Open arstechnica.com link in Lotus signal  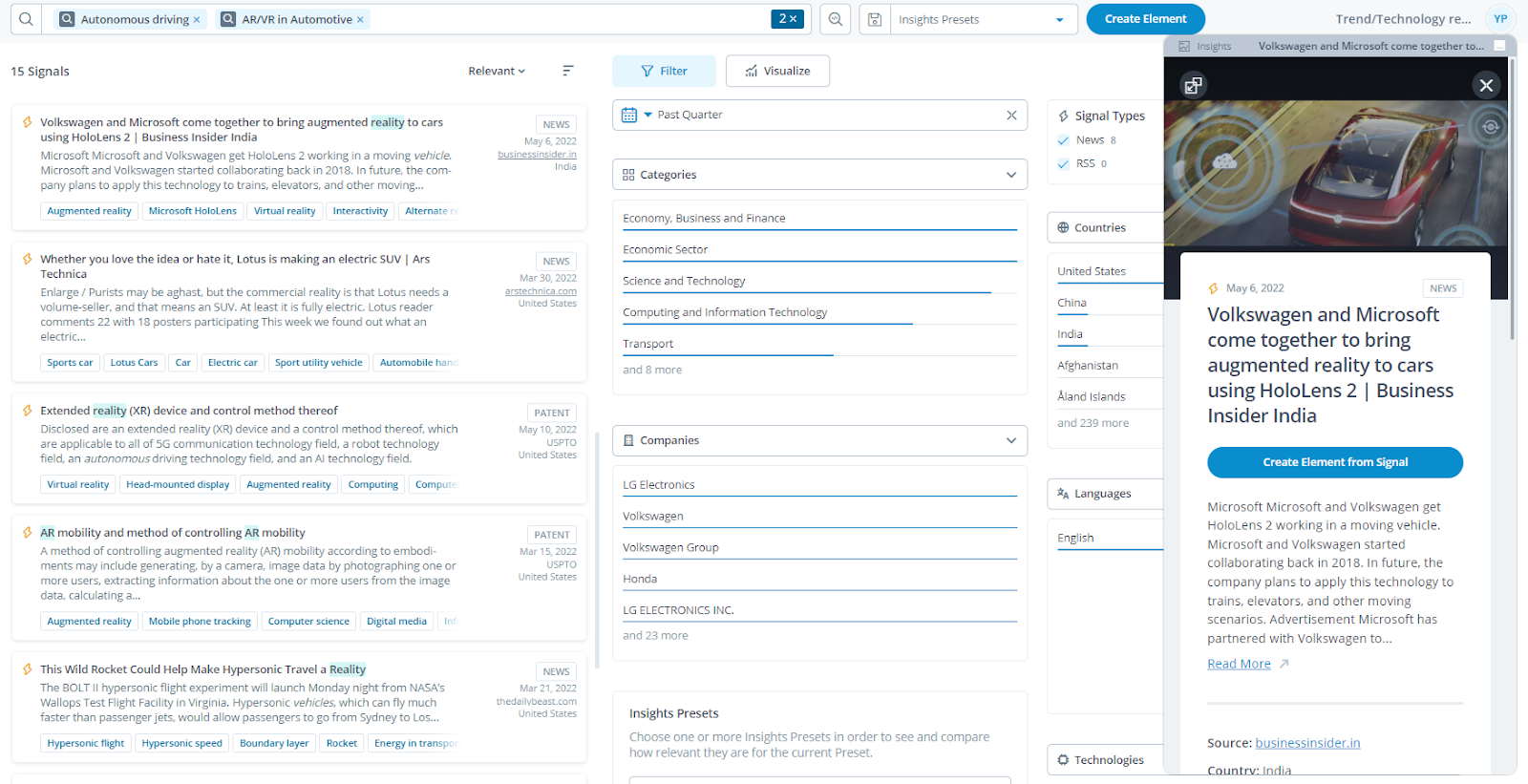tap(541, 292)
